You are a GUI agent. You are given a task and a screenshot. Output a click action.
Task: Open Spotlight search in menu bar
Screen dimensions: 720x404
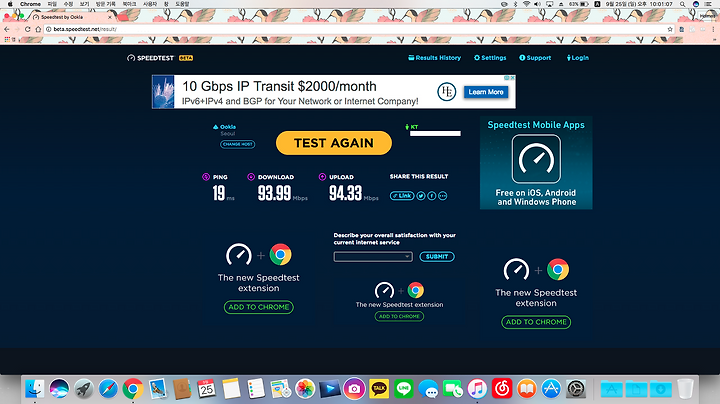(x=683, y=4)
